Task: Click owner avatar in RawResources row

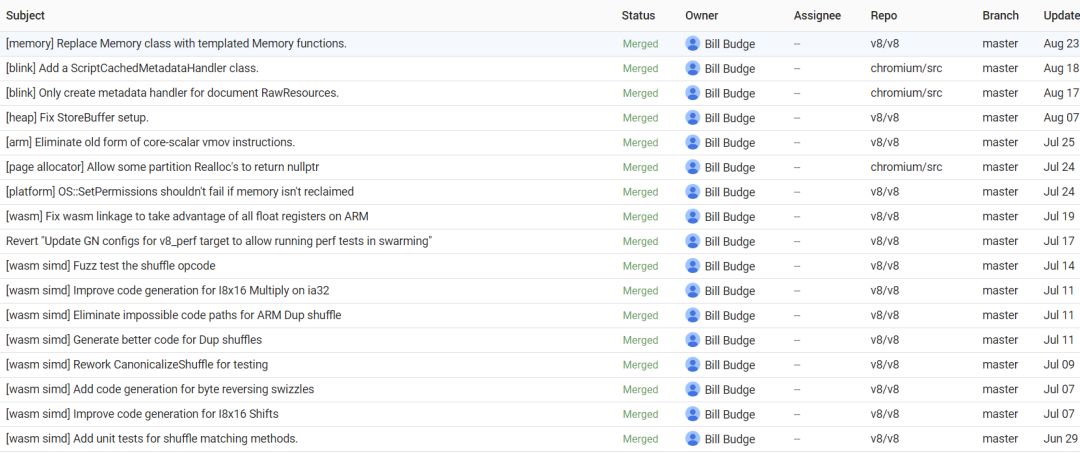Action: click(x=692, y=93)
